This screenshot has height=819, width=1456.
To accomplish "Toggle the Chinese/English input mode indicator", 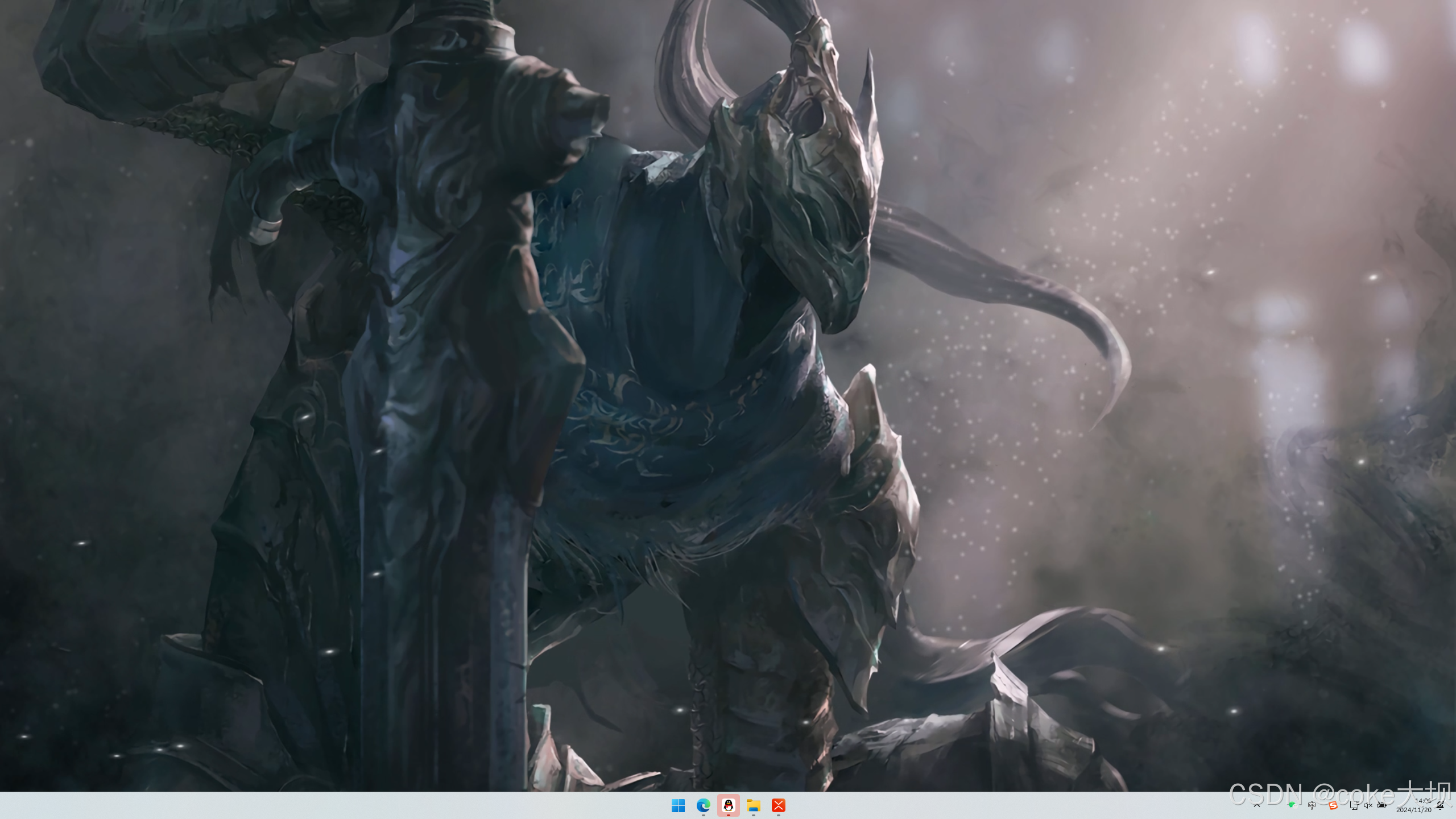I will [1312, 805].
